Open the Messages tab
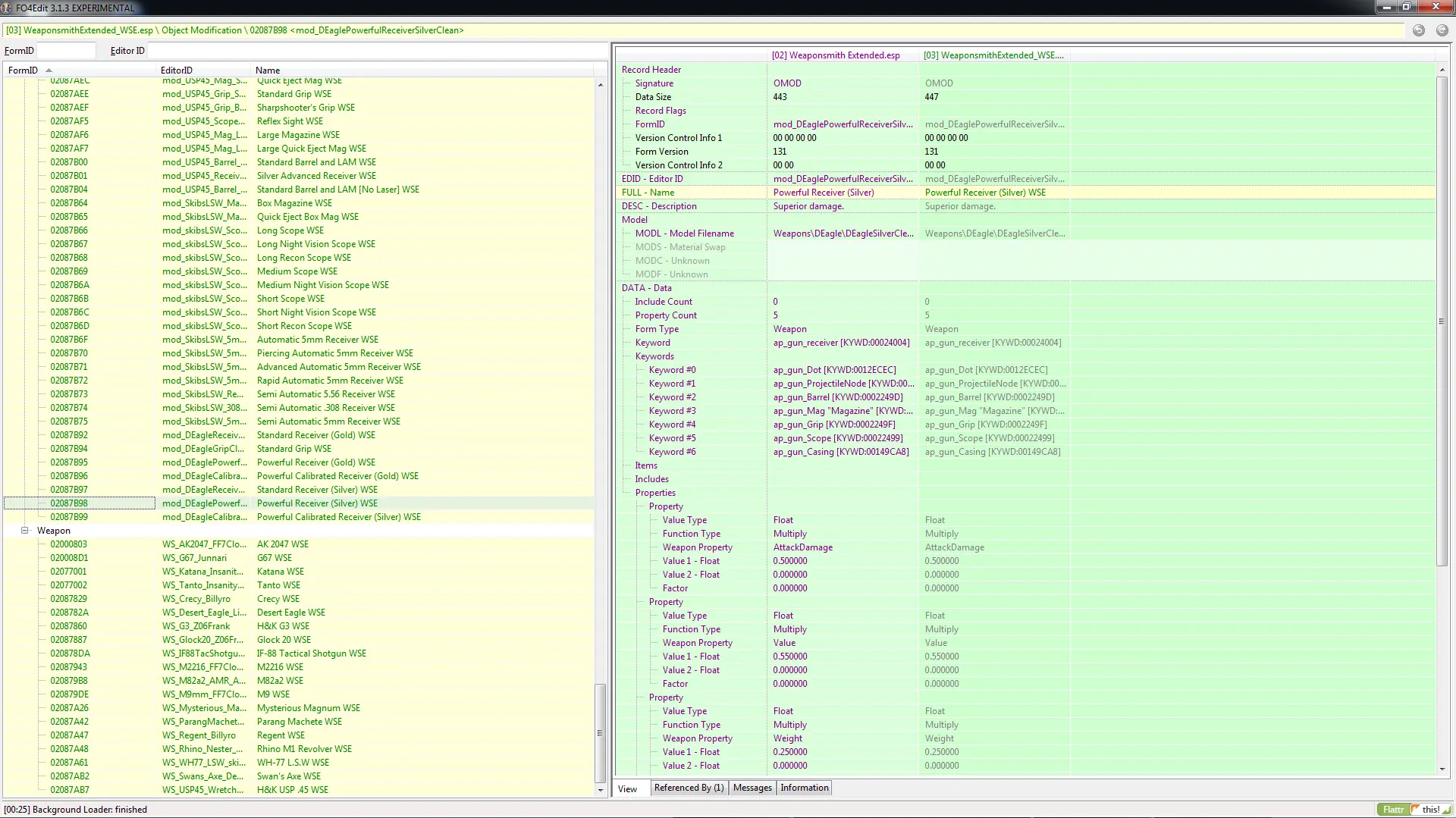 (752, 788)
